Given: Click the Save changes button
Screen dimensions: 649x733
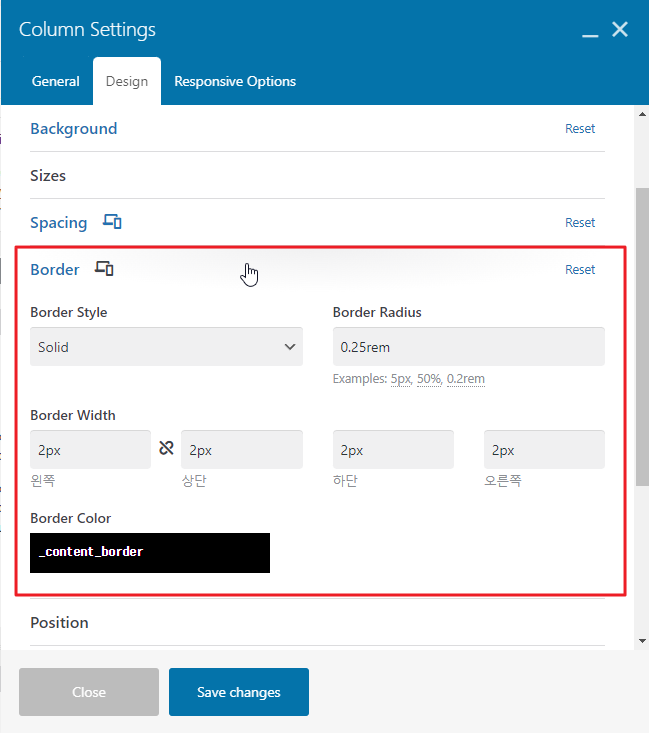Looking at the screenshot, I should pos(239,692).
